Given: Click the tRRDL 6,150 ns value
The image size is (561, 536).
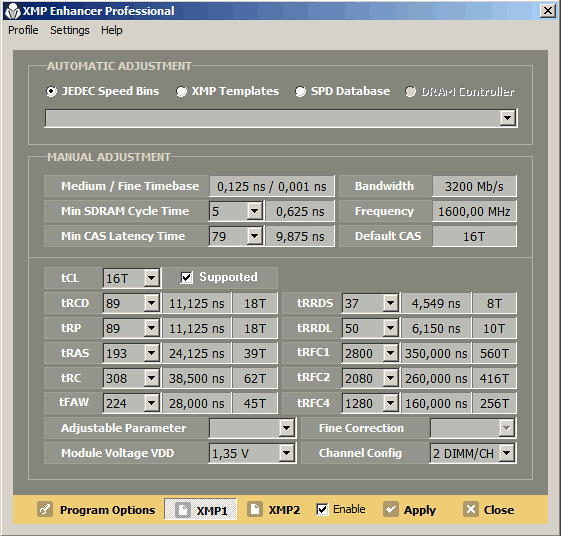Looking at the screenshot, I should click(x=436, y=328).
